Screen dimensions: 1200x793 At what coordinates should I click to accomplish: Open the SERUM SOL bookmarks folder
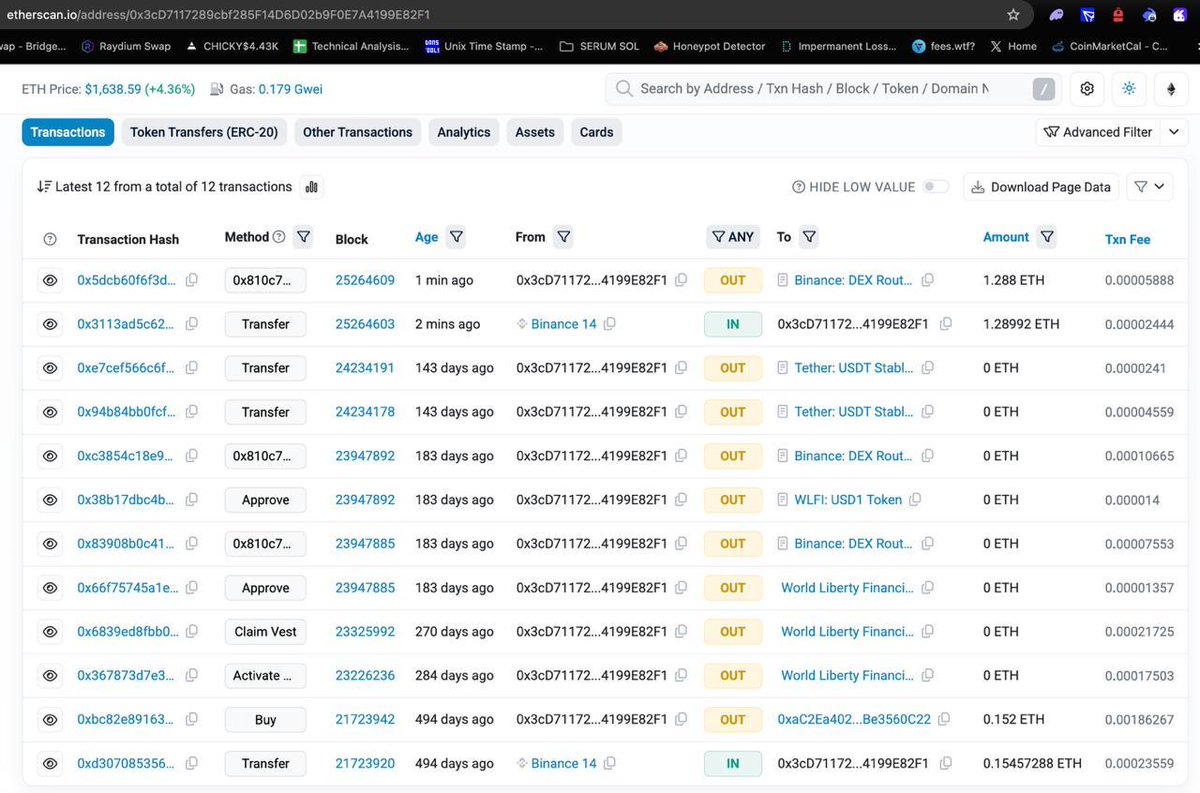pos(599,46)
